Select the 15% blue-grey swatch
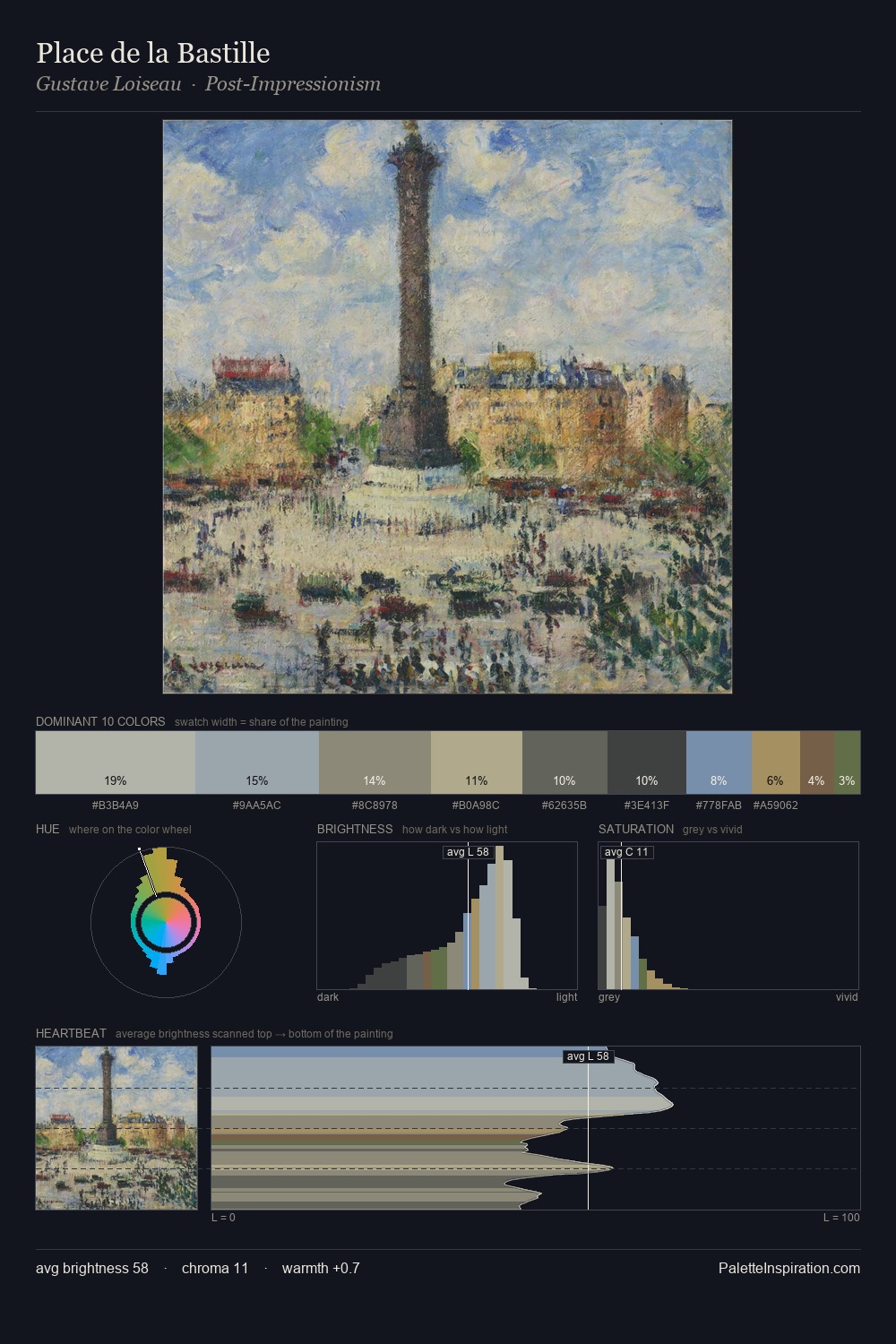This screenshot has height=1344, width=896. pos(257,762)
